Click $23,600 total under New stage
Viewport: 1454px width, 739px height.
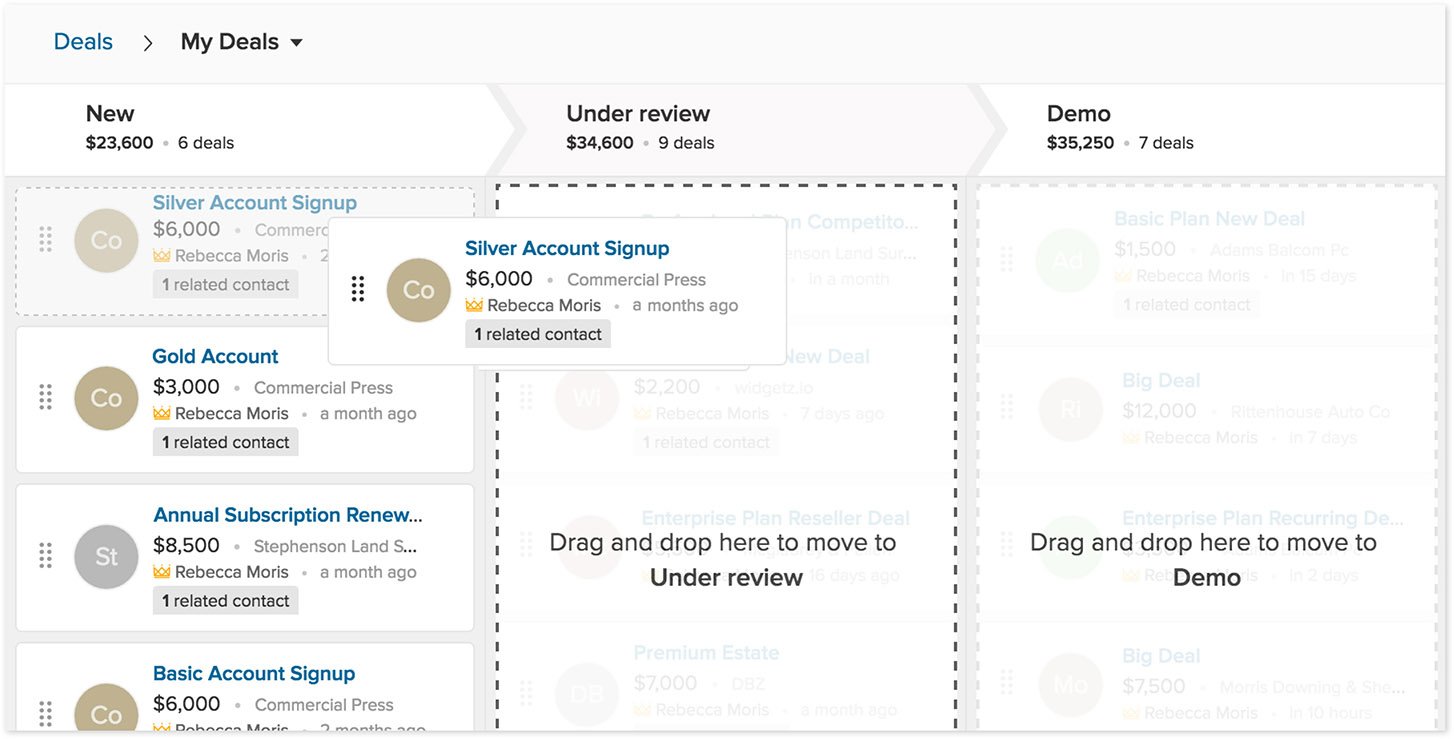tap(119, 143)
